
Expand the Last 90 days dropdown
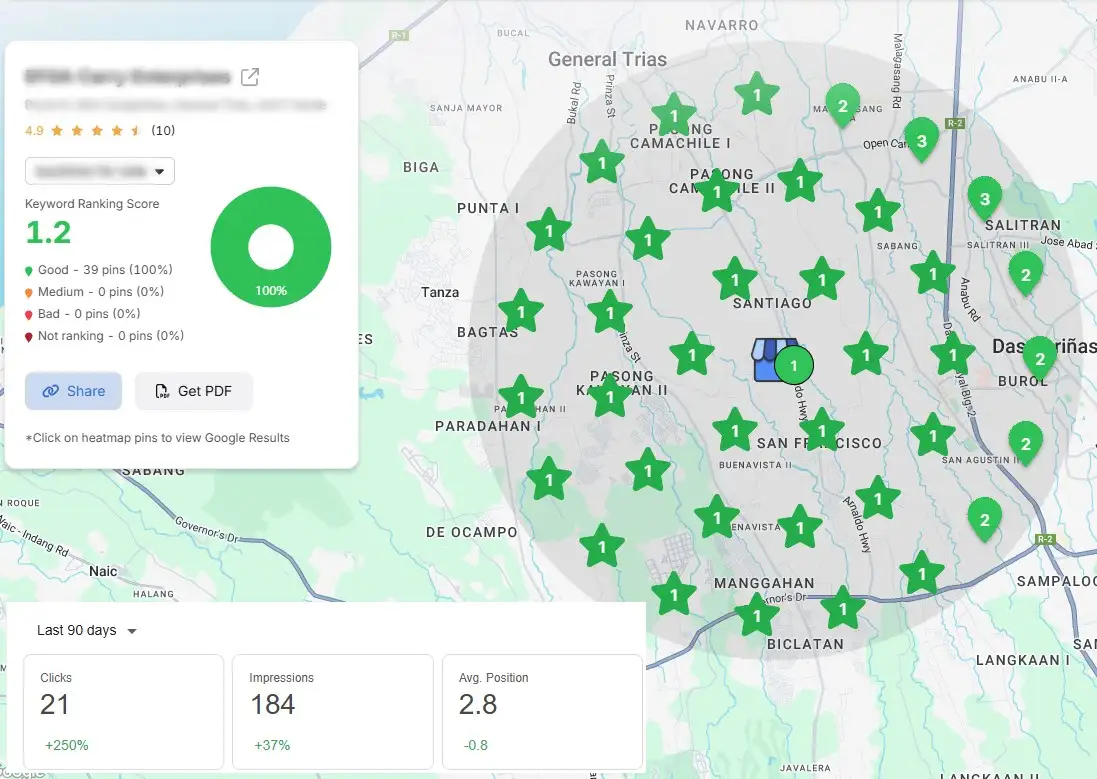coord(87,630)
